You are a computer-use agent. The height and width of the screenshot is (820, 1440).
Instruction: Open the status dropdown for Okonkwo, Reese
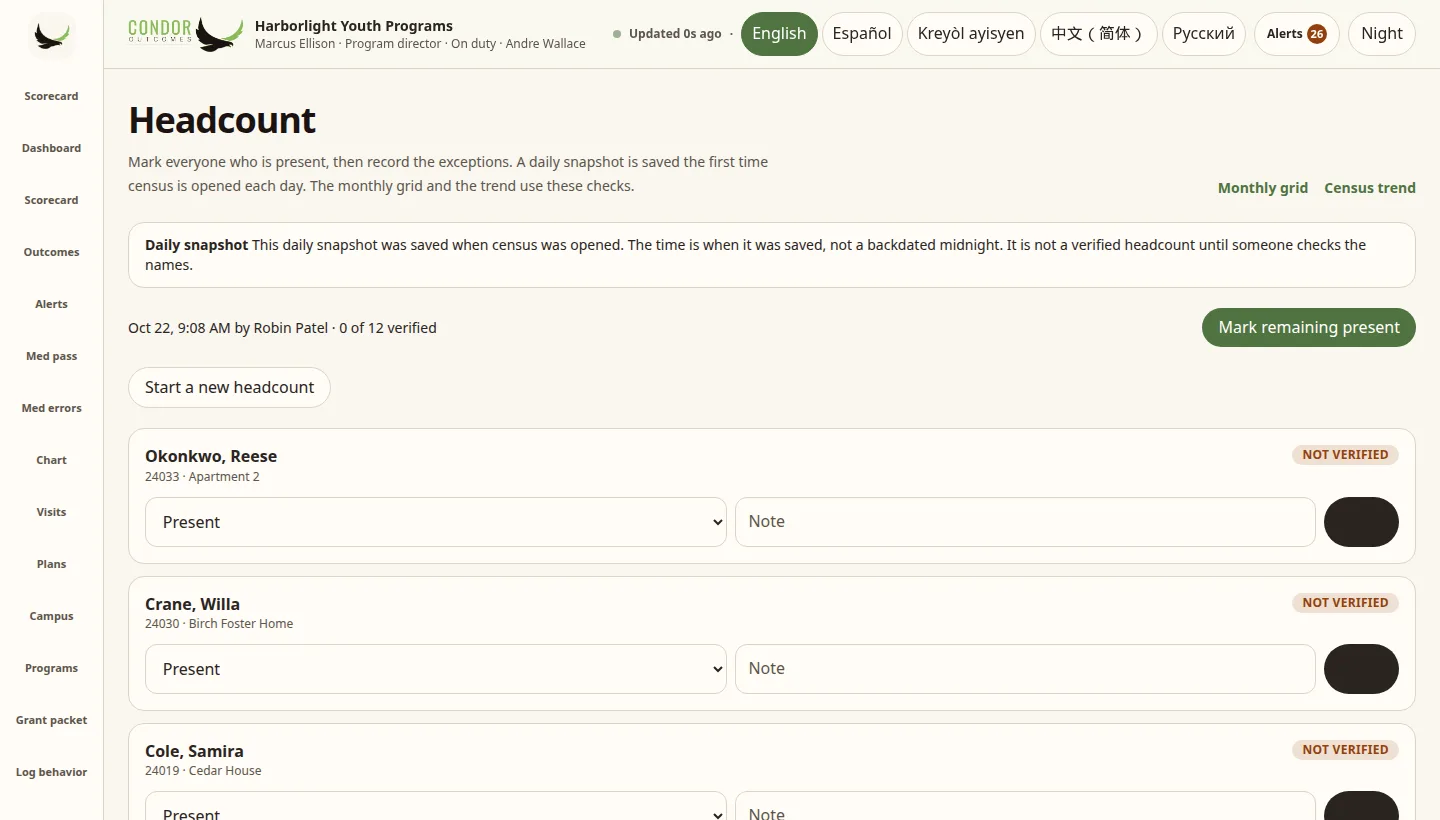[x=436, y=522]
